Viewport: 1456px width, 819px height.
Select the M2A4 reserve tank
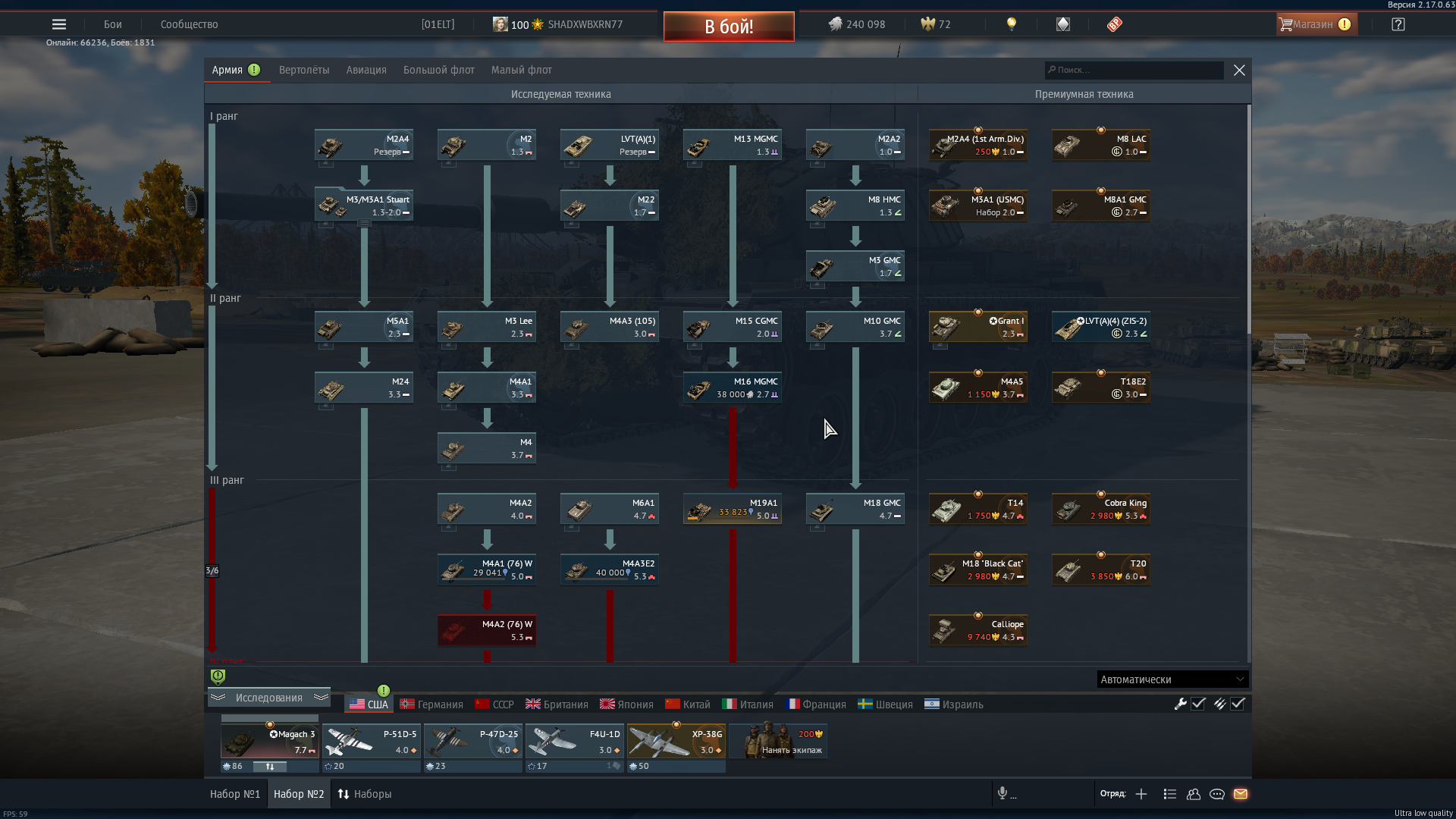(364, 145)
